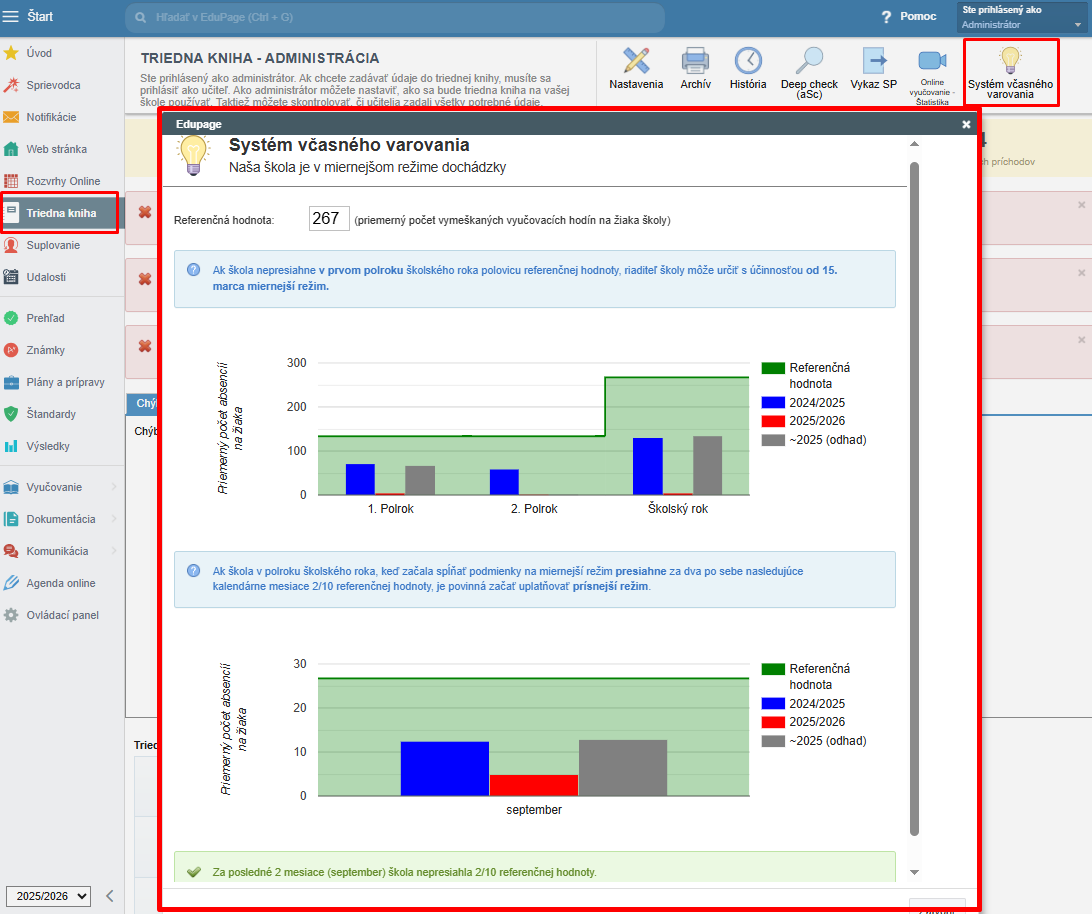Click Systém včasného varovania lightbulb
This screenshot has width=1092, height=914.
coord(1010,72)
